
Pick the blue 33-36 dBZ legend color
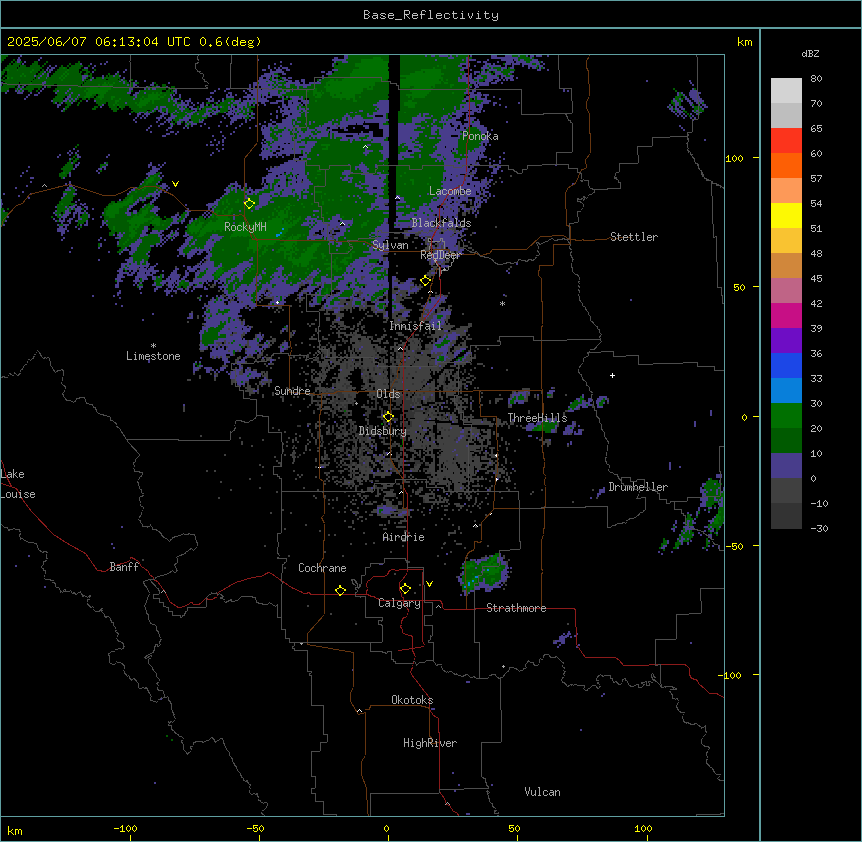786,365
